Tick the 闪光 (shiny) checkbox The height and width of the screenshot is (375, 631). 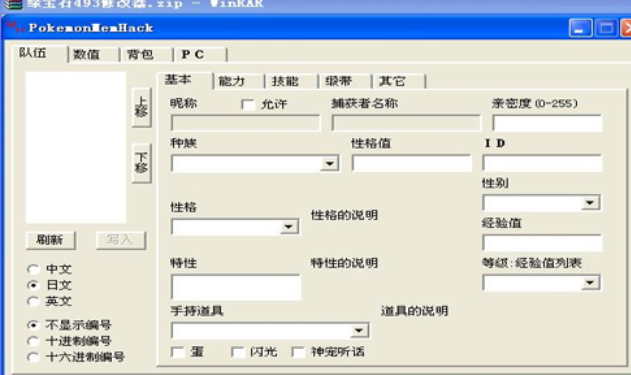[x=238, y=352]
